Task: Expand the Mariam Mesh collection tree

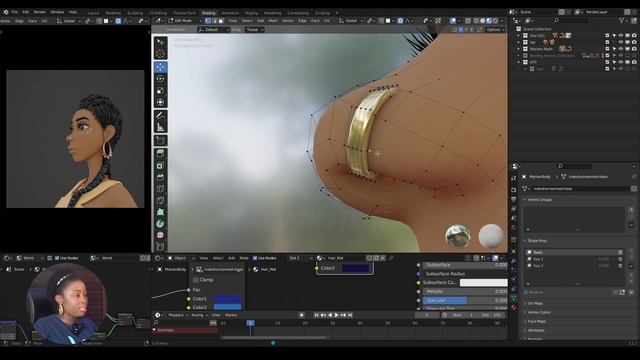Action: [x=519, y=49]
